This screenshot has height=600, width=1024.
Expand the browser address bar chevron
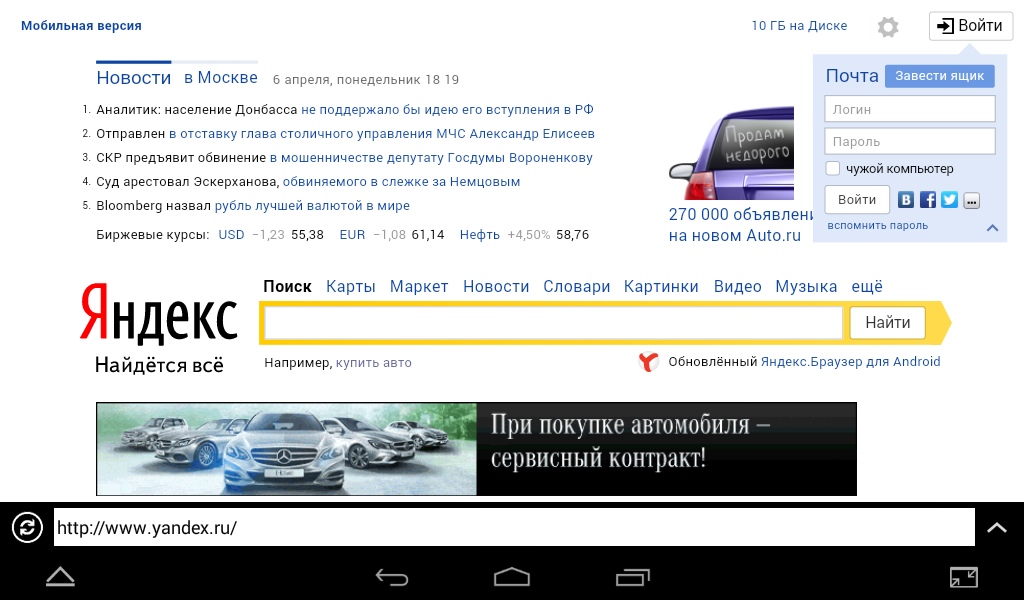click(x=997, y=528)
